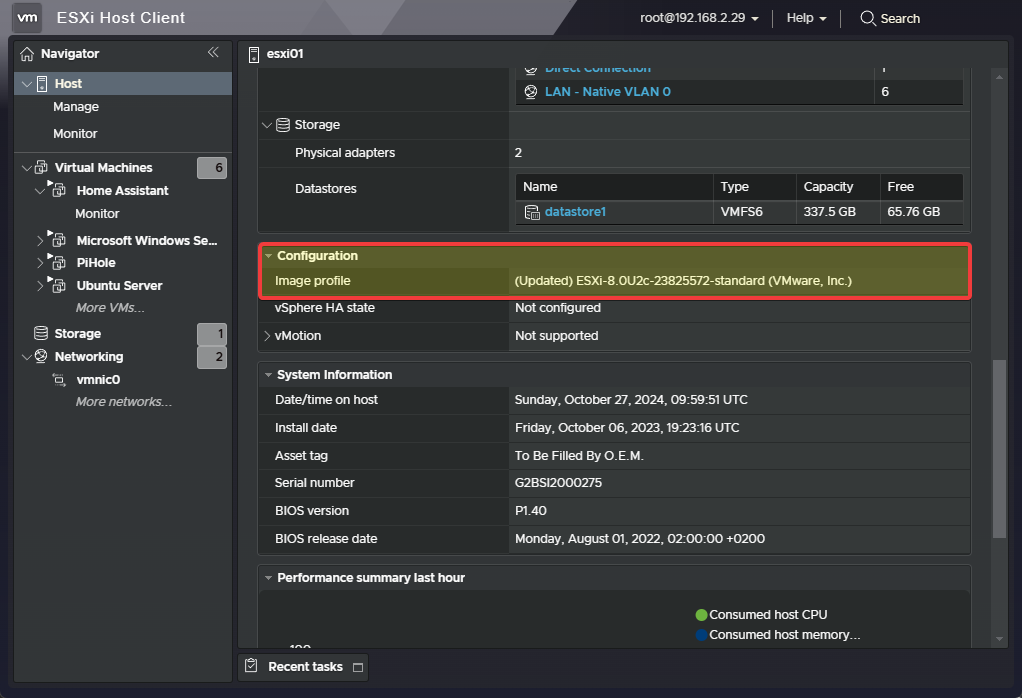Click the Storage icon in Navigator
1022x698 pixels.
[41, 333]
